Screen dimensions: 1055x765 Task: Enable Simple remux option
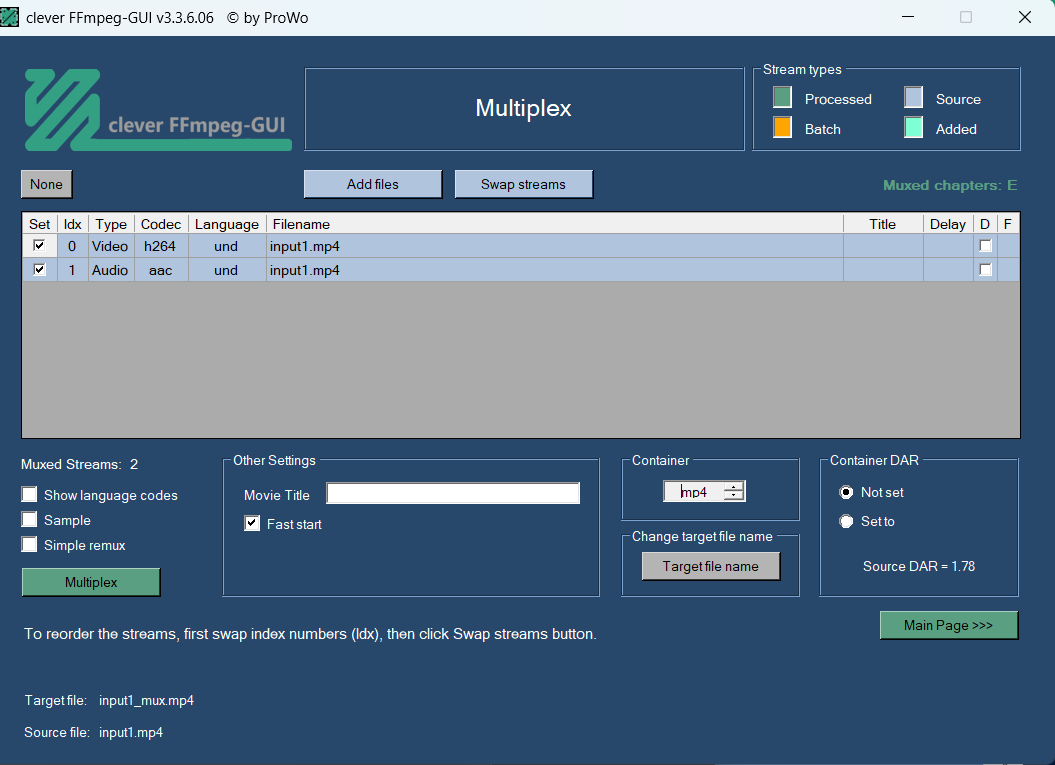[x=29, y=544]
